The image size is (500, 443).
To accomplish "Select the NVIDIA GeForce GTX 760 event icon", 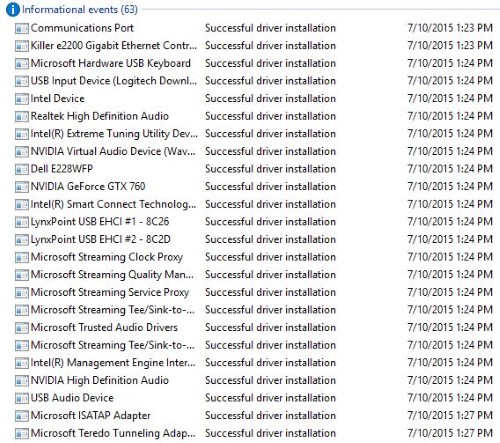I will pyautogui.click(x=22, y=187).
